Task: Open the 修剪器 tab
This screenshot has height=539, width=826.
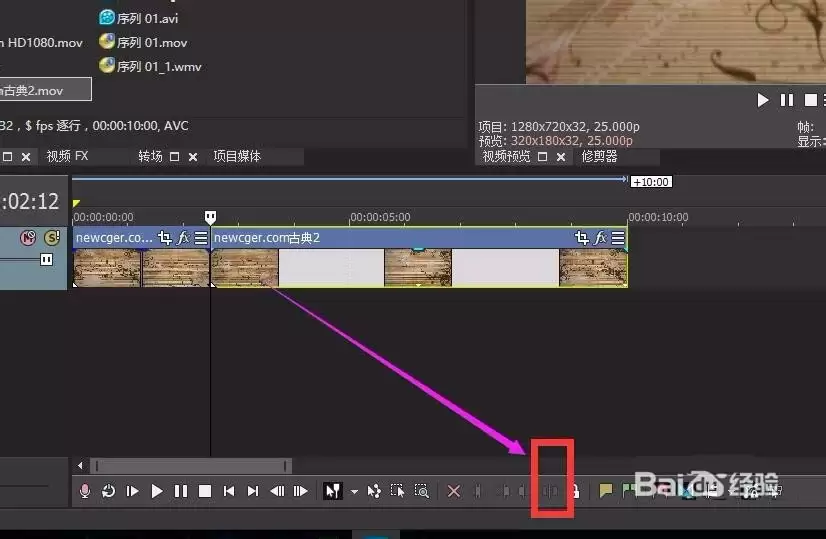Action: pyautogui.click(x=599, y=156)
